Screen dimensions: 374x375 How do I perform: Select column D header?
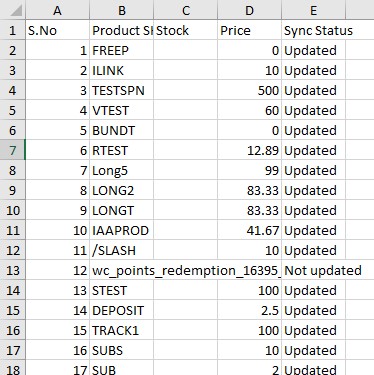(x=249, y=10)
